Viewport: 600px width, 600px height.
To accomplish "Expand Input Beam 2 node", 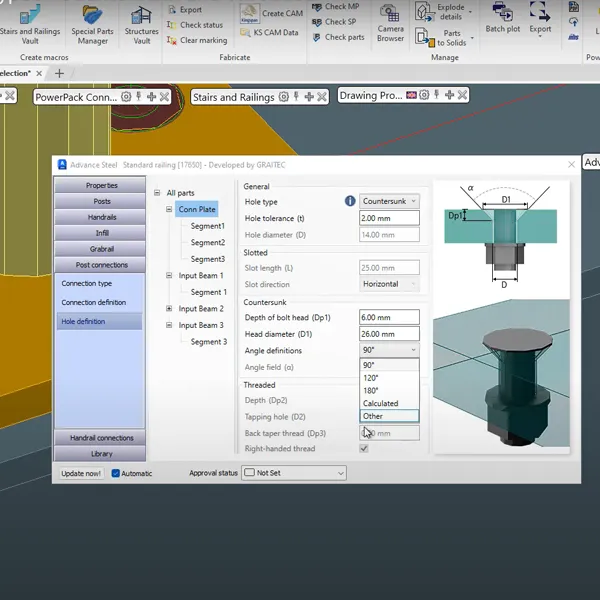I will click(x=169, y=308).
